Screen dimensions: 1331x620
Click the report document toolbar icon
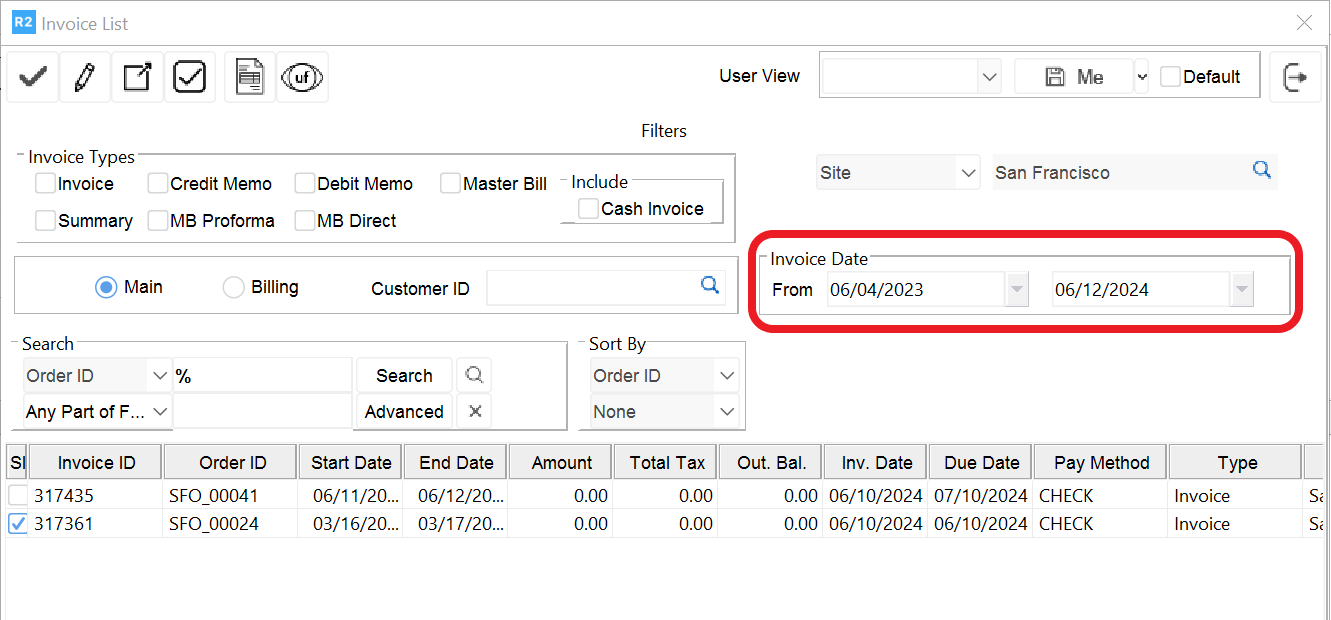[x=249, y=77]
